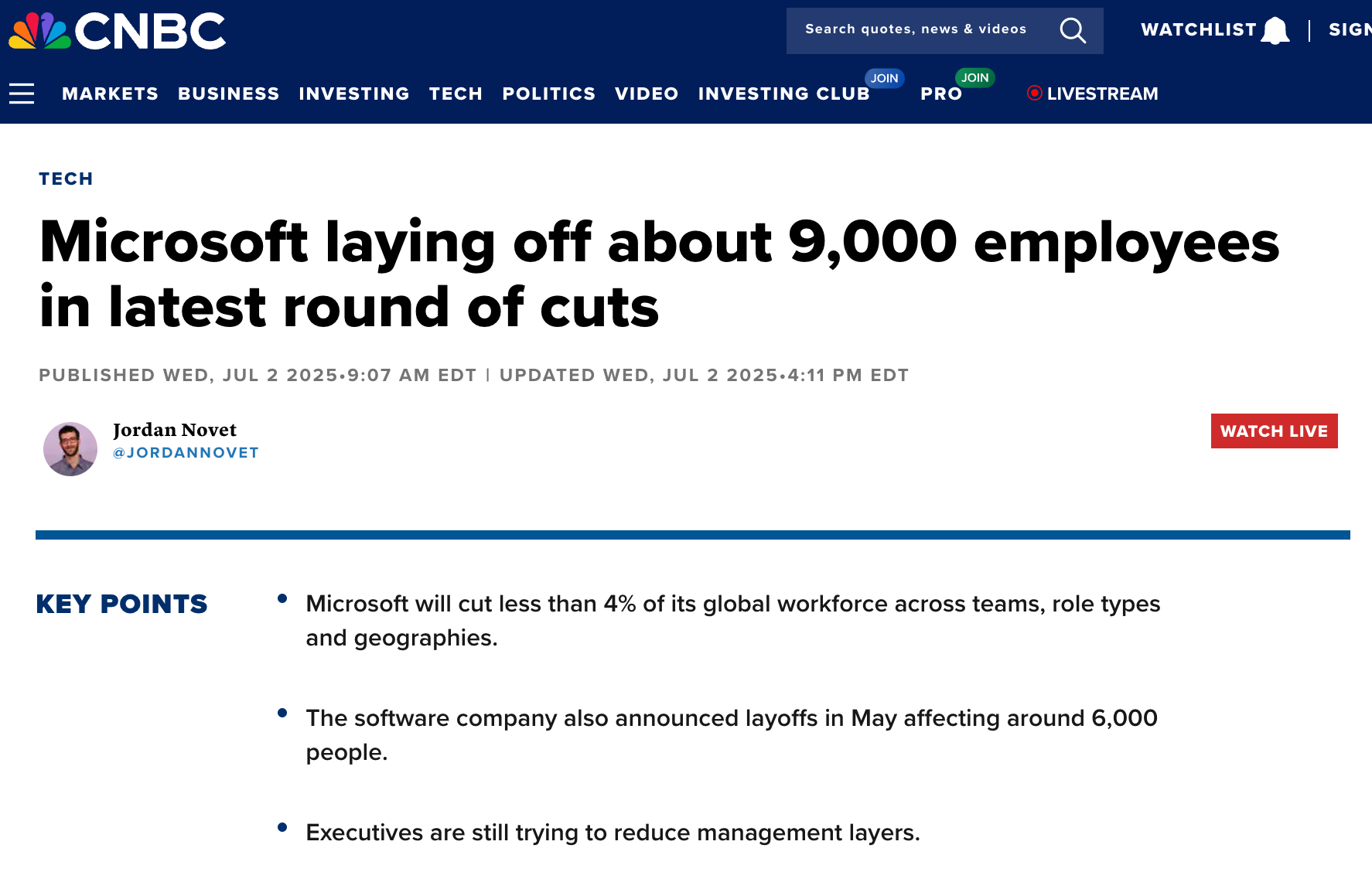Open the Politics section

pyautogui.click(x=548, y=94)
